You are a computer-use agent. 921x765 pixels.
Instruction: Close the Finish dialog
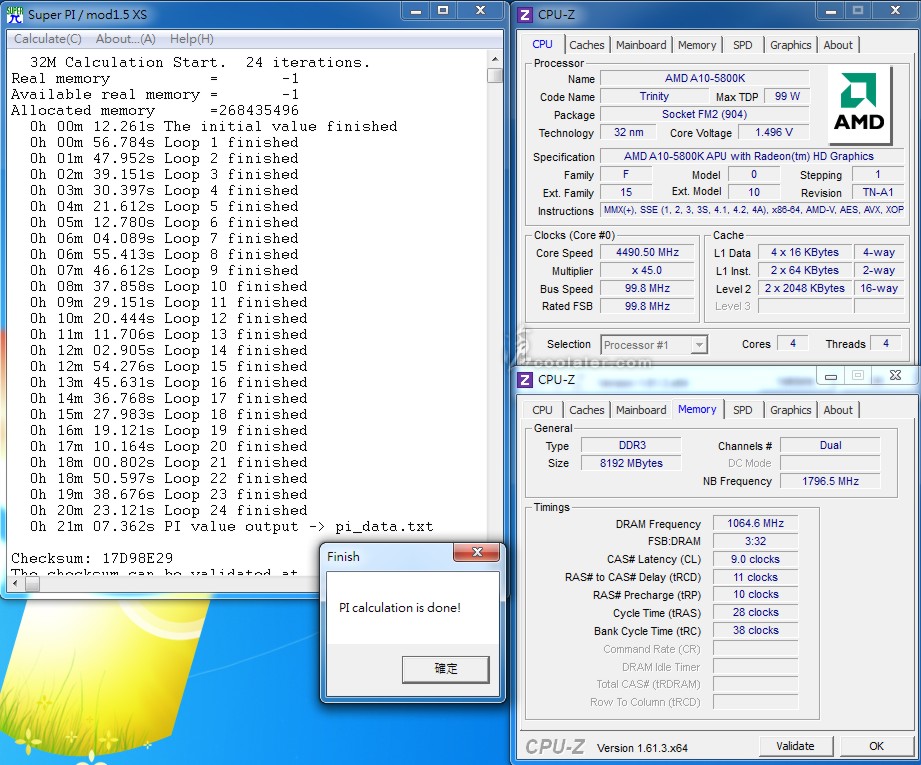(476, 552)
